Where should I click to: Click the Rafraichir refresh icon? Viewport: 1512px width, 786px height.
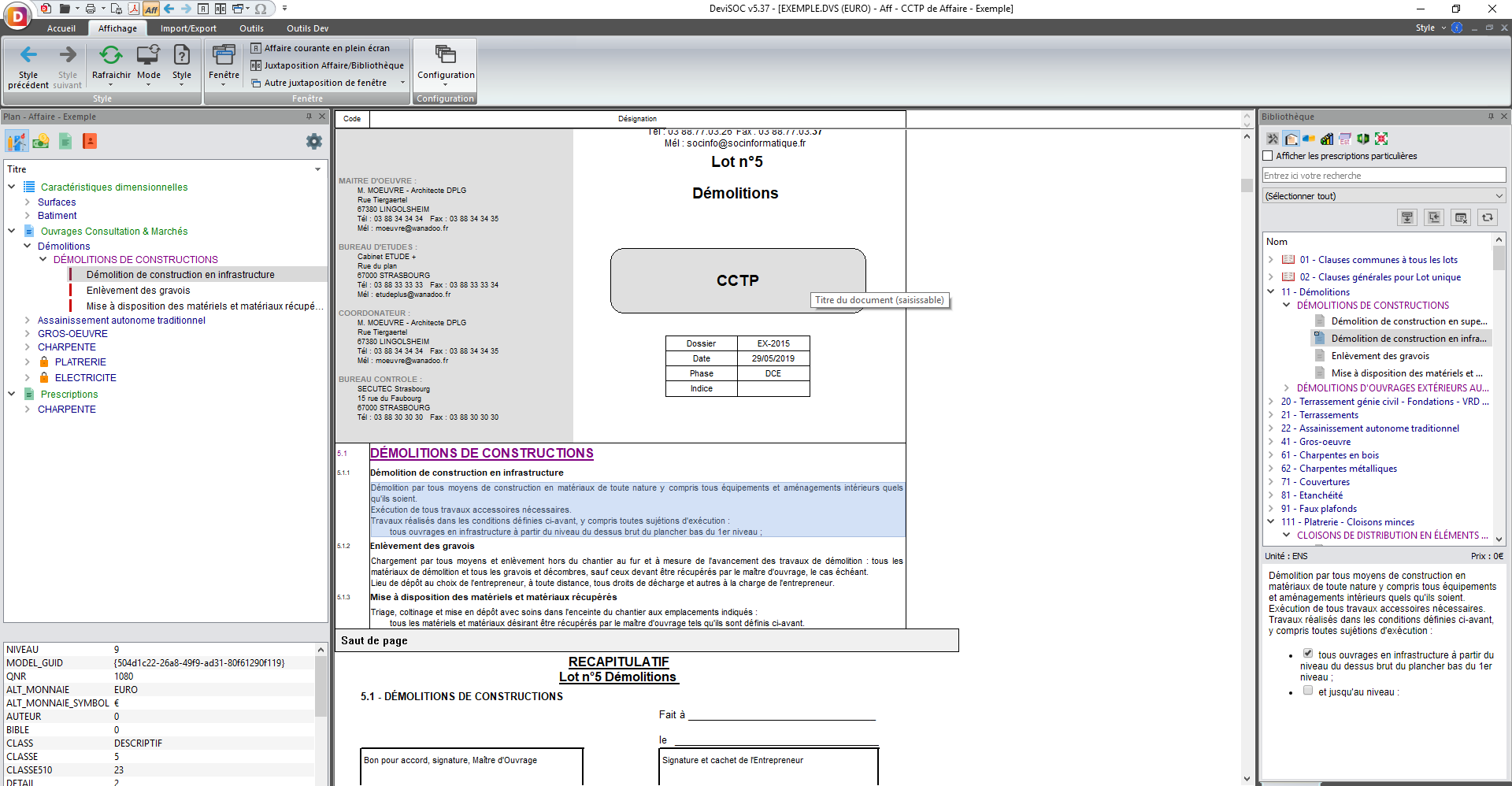(111, 55)
